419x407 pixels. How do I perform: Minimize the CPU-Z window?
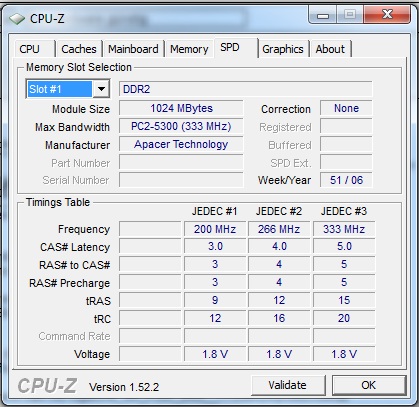(323, 15)
